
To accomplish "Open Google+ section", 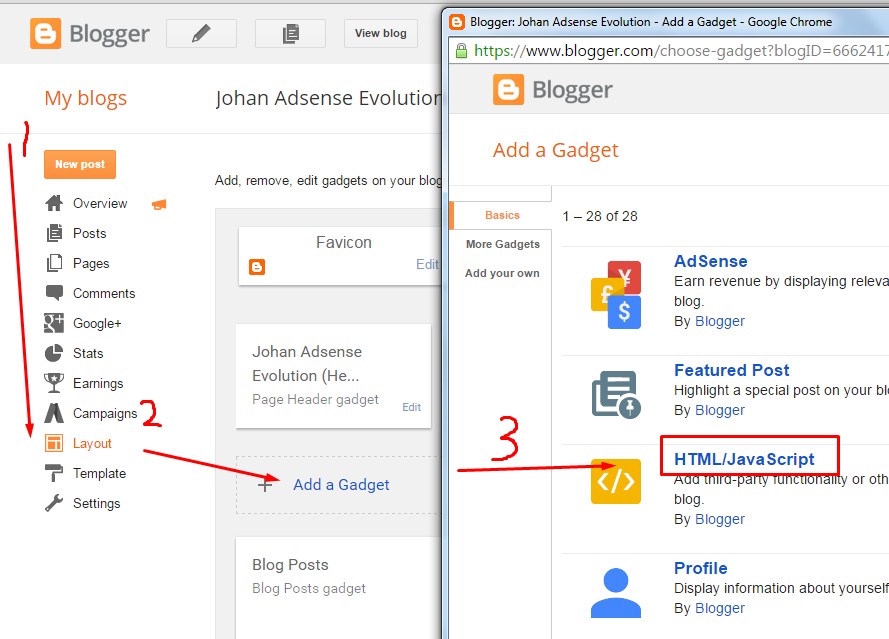I will [x=97, y=324].
